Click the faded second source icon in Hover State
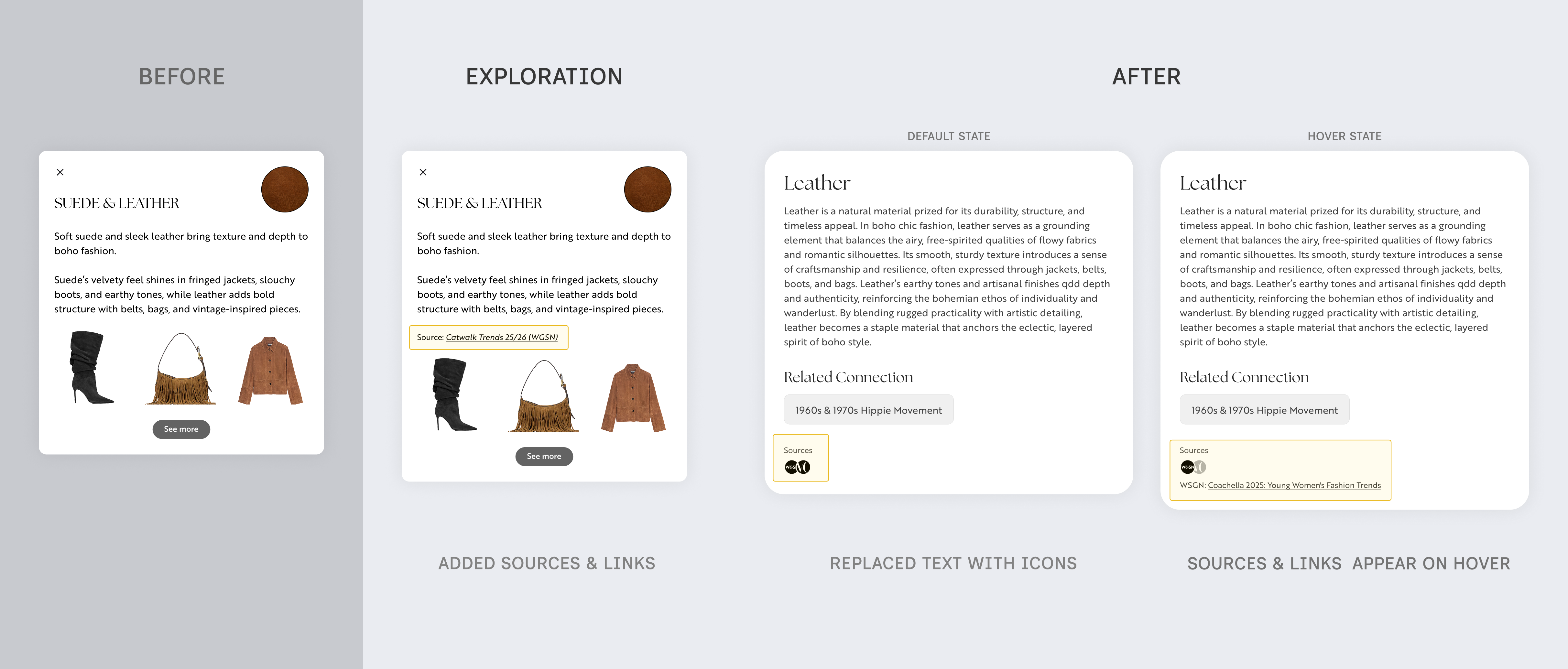Screen dimensions: 1568x669 point(1200,467)
